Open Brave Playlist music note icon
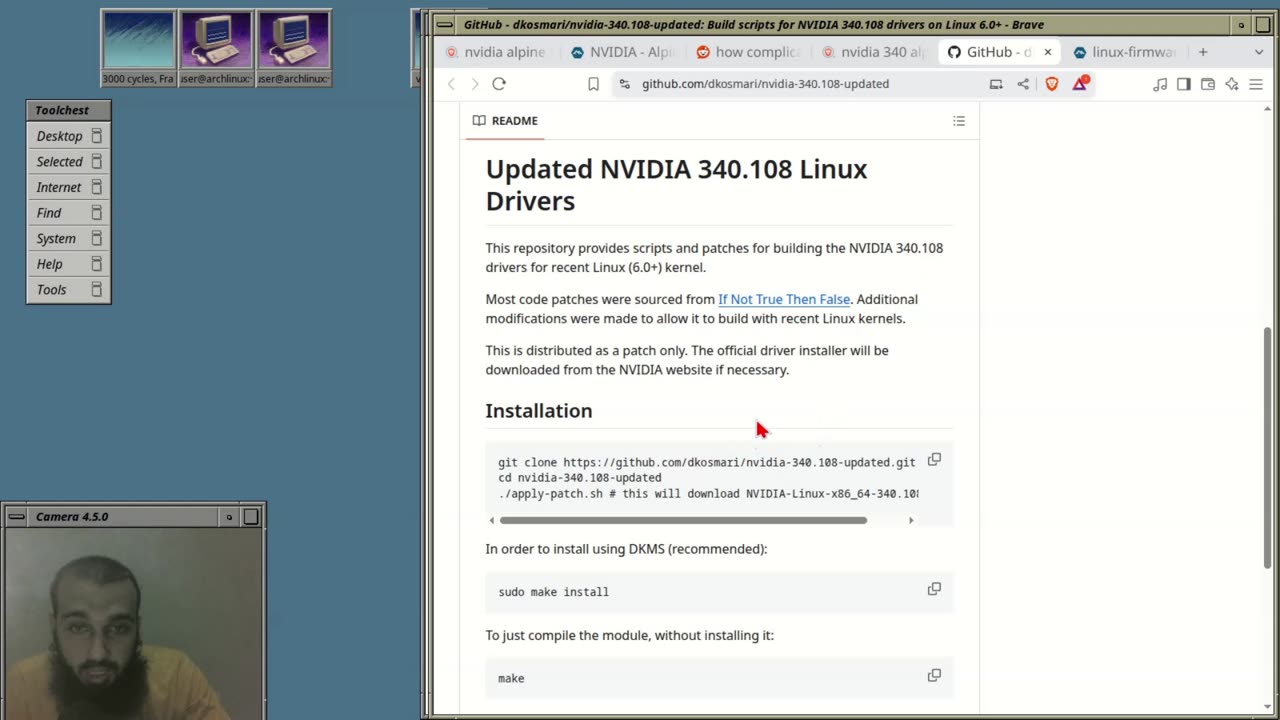The width and height of the screenshot is (1280, 720). click(x=1160, y=84)
